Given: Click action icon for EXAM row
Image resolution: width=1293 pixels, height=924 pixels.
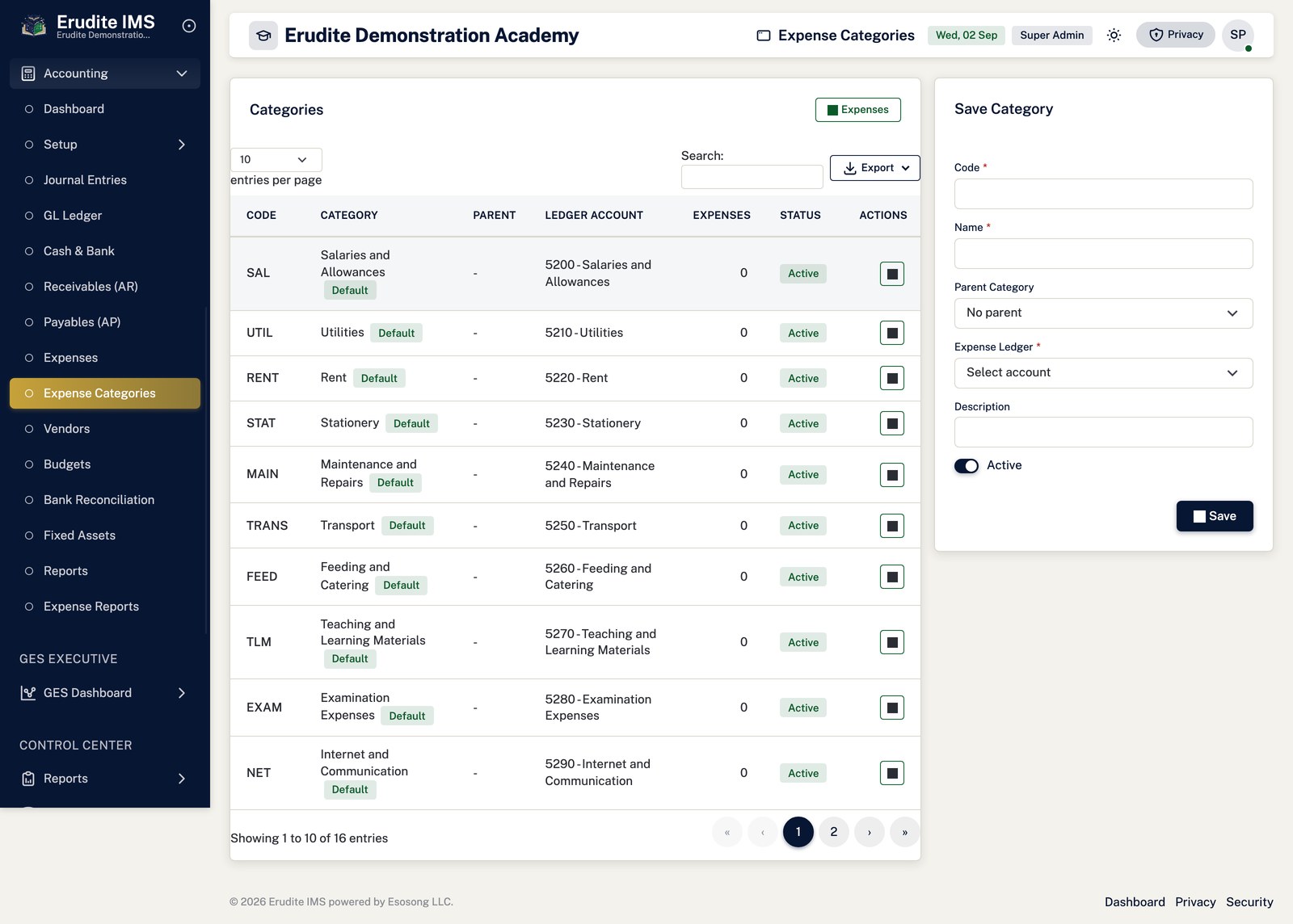Looking at the screenshot, I should click(892, 708).
